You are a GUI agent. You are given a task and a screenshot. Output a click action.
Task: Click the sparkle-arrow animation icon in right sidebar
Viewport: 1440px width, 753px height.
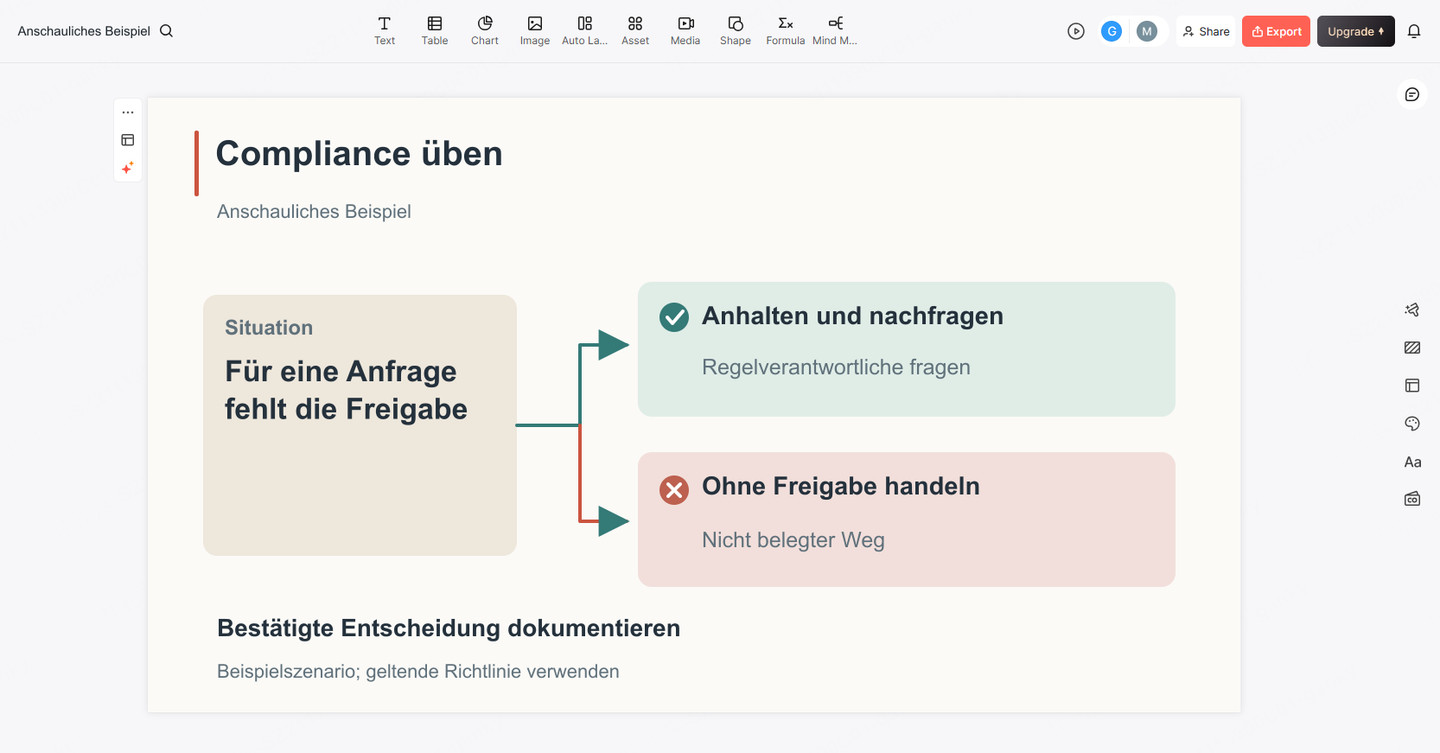click(x=1412, y=310)
